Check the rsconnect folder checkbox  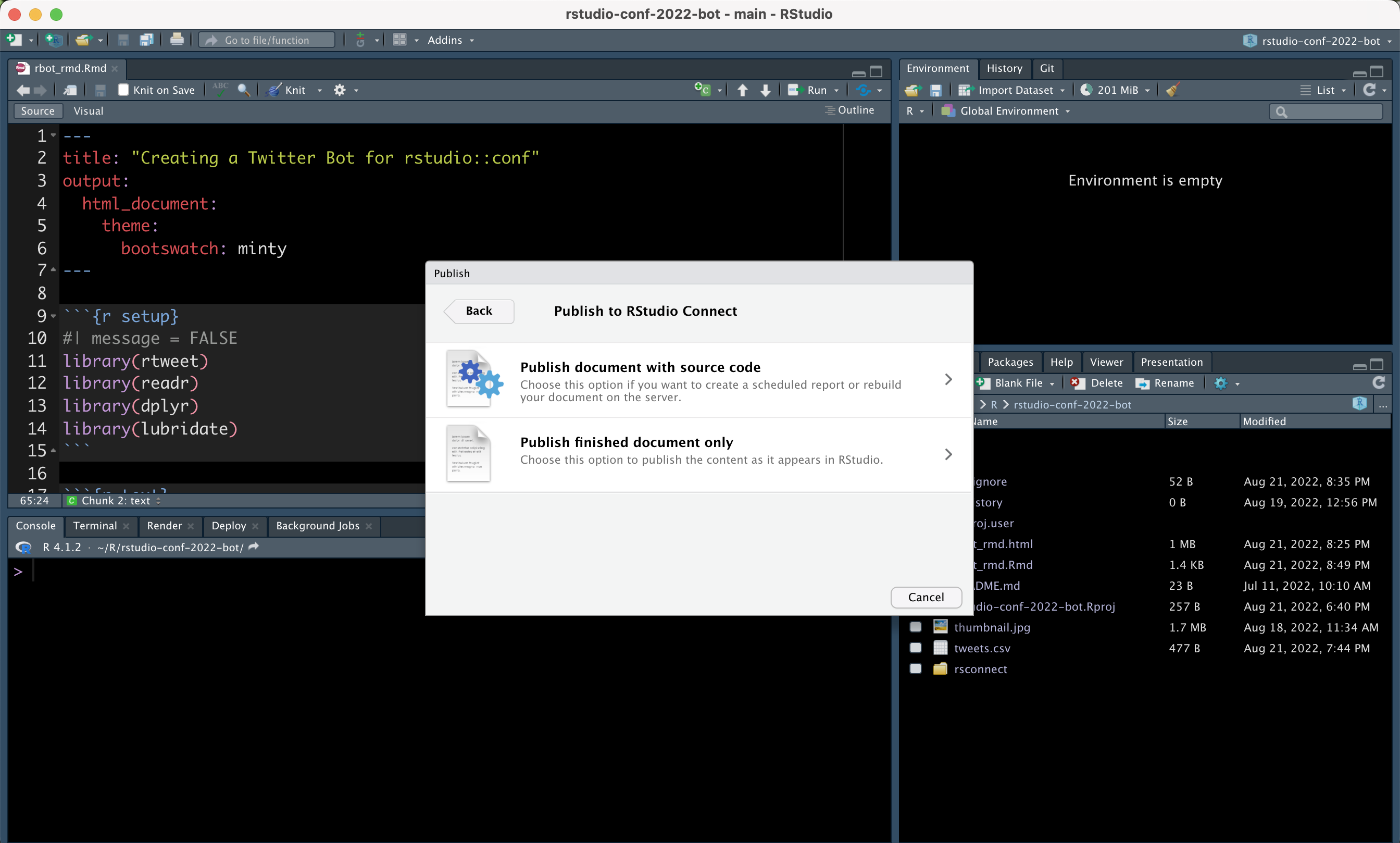916,668
